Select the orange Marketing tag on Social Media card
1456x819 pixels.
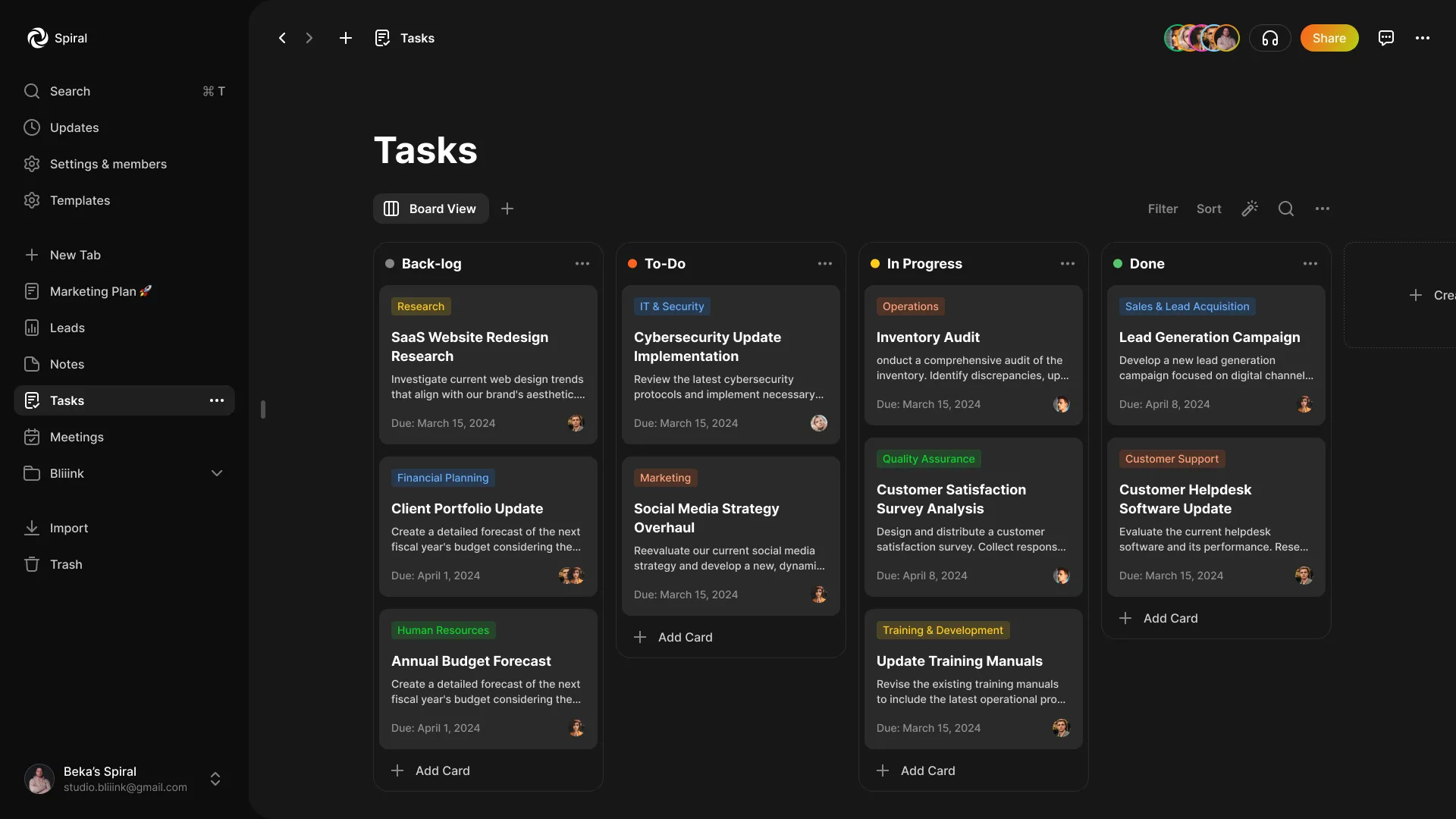tap(665, 478)
